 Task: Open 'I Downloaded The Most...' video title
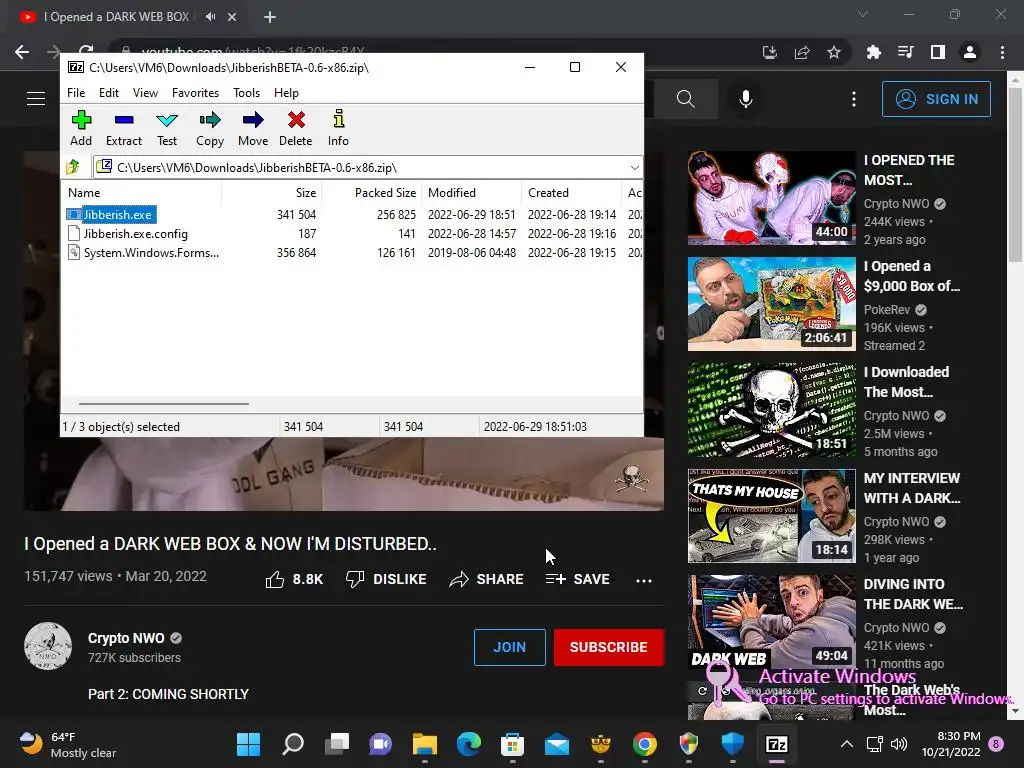coord(906,382)
